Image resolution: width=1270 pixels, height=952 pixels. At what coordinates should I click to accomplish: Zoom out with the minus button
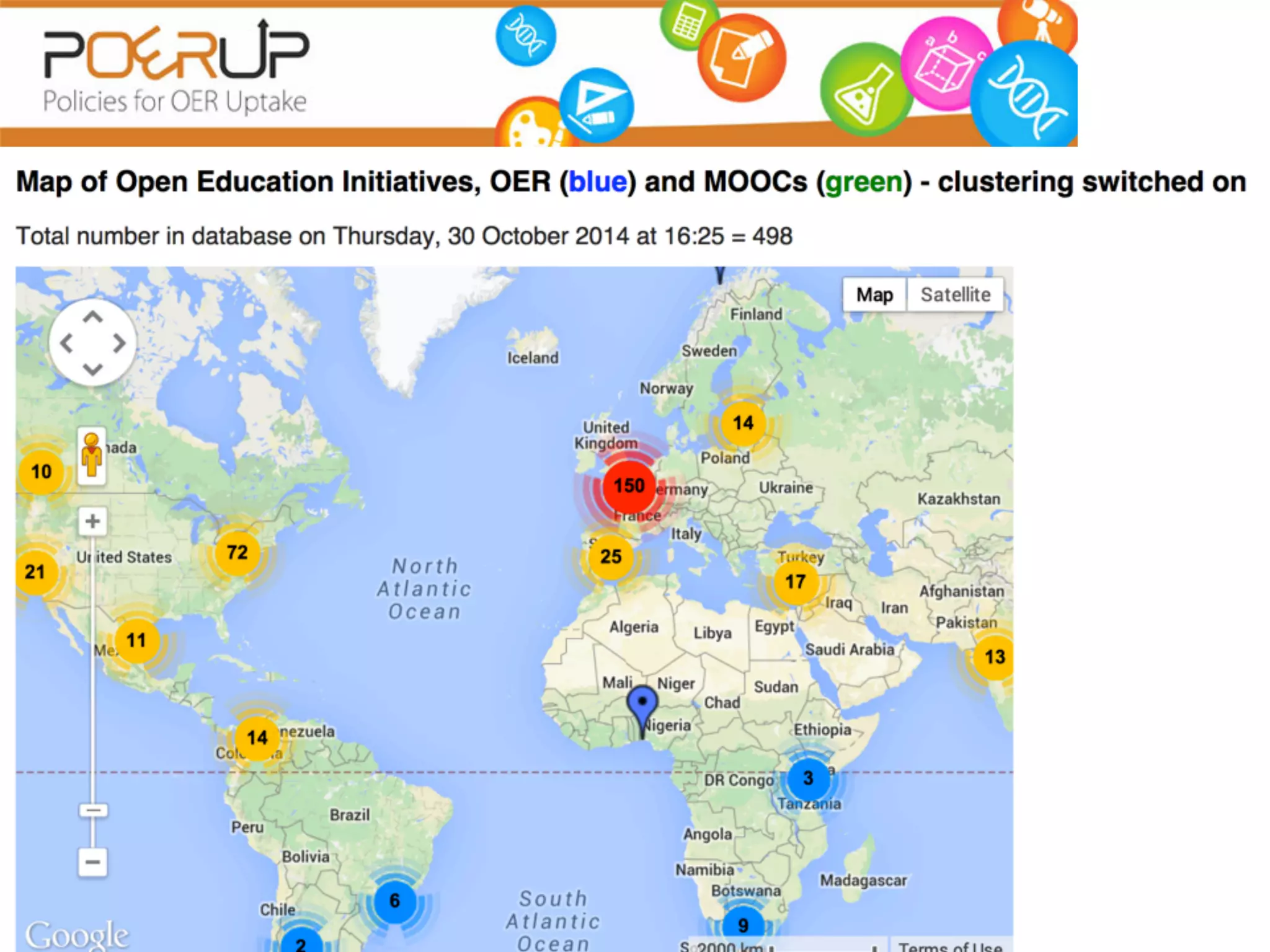click(92, 862)
